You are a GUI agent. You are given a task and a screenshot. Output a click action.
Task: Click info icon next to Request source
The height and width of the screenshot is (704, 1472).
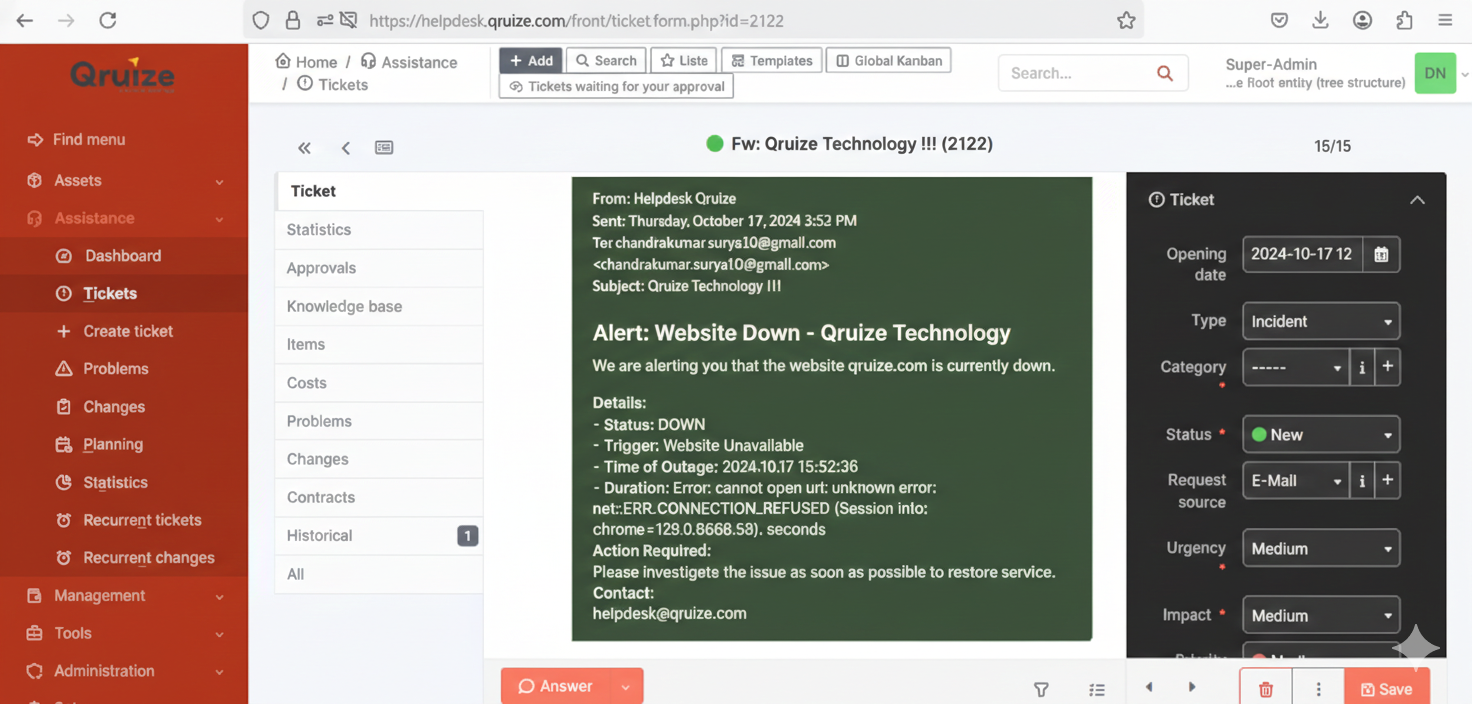coord(1361,481)
